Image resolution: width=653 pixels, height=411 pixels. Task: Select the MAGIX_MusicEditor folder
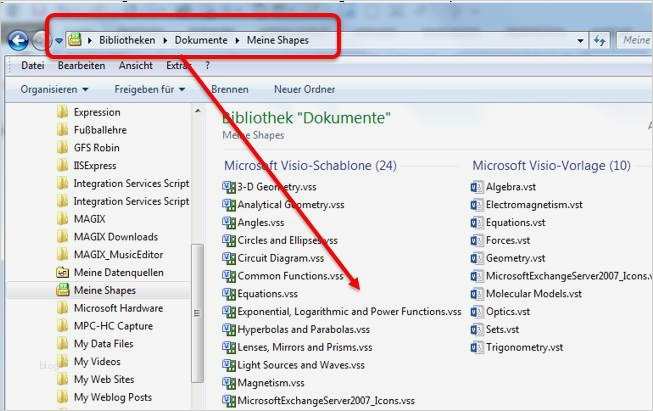(118, 254)
